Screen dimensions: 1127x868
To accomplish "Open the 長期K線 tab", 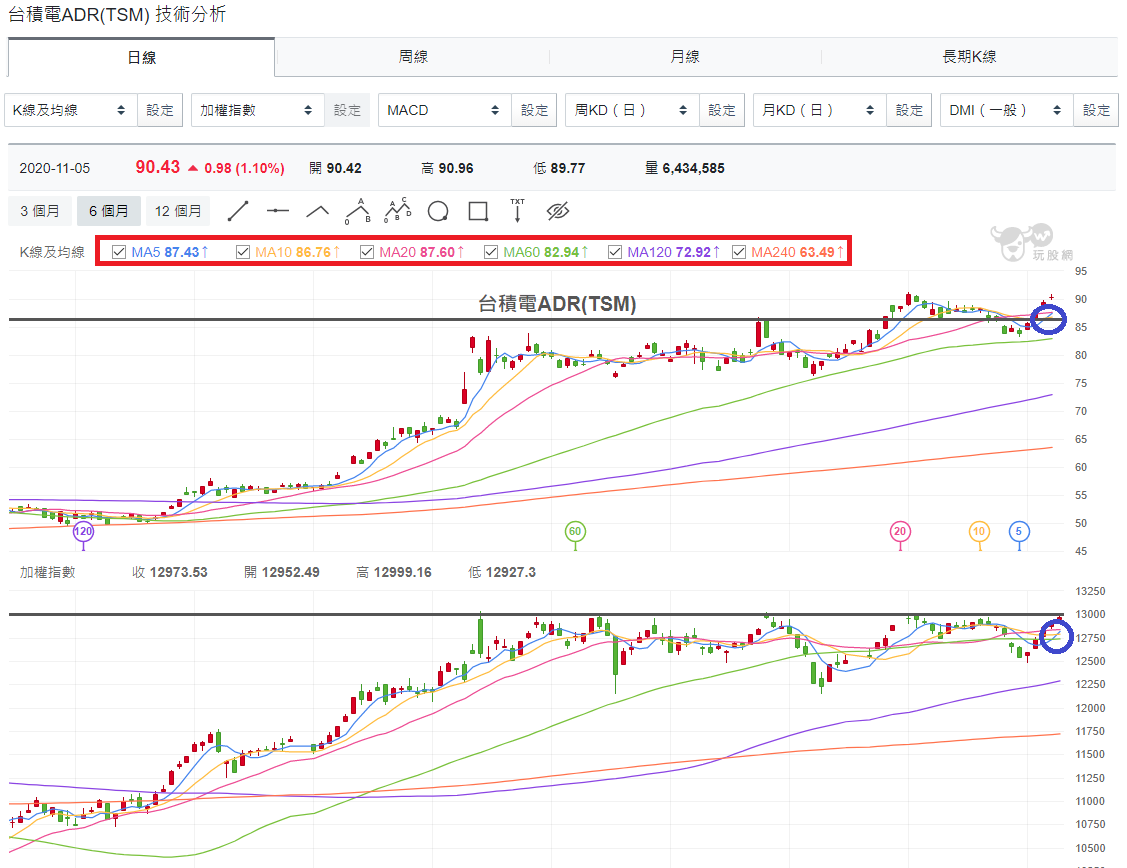I will [x=969, y=57].
